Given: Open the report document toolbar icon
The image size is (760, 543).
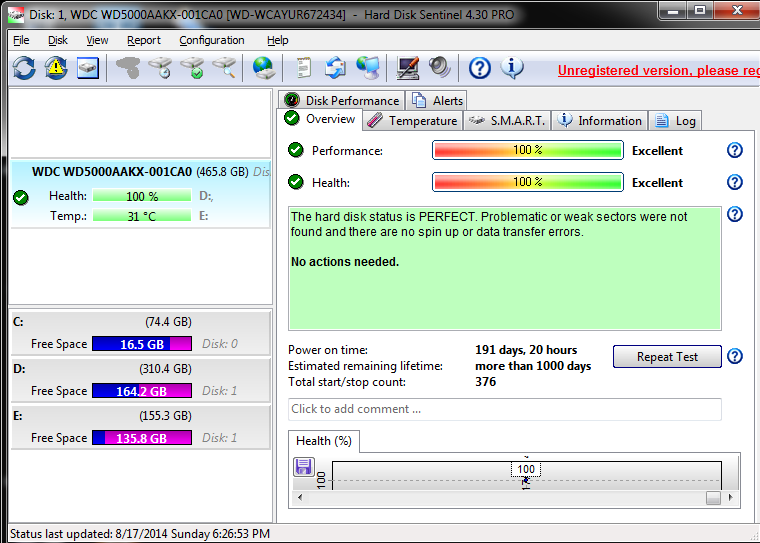Looking at the screenshot, I should pyautogui.click(x=303, y=68).
